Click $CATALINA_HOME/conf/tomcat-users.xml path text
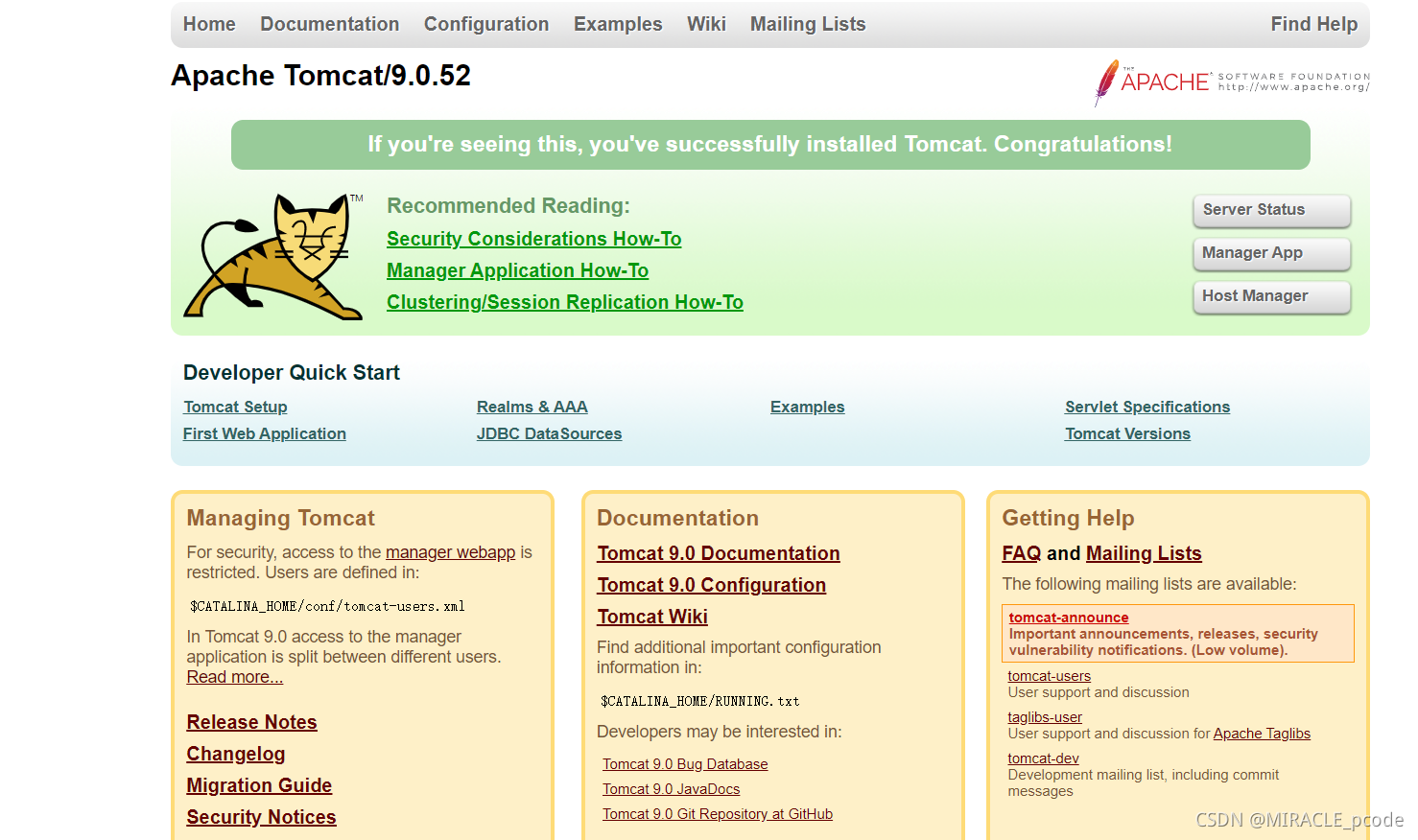Viewport: 1418px width, 840px height. [327, 606]
